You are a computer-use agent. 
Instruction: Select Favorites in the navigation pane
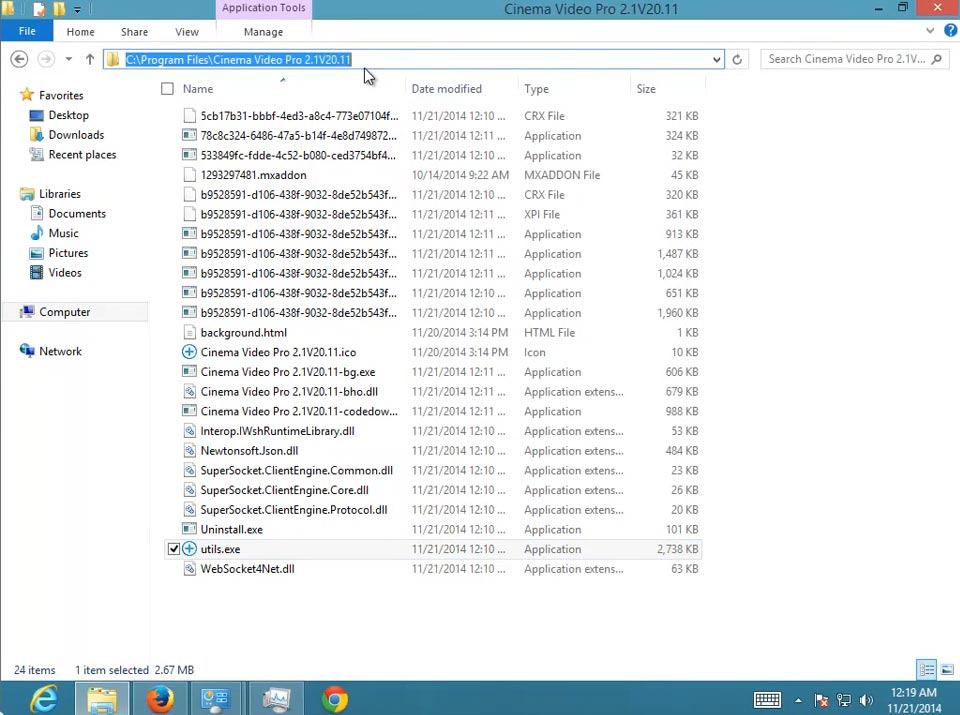pyautogui.click(x=61, y=95)
